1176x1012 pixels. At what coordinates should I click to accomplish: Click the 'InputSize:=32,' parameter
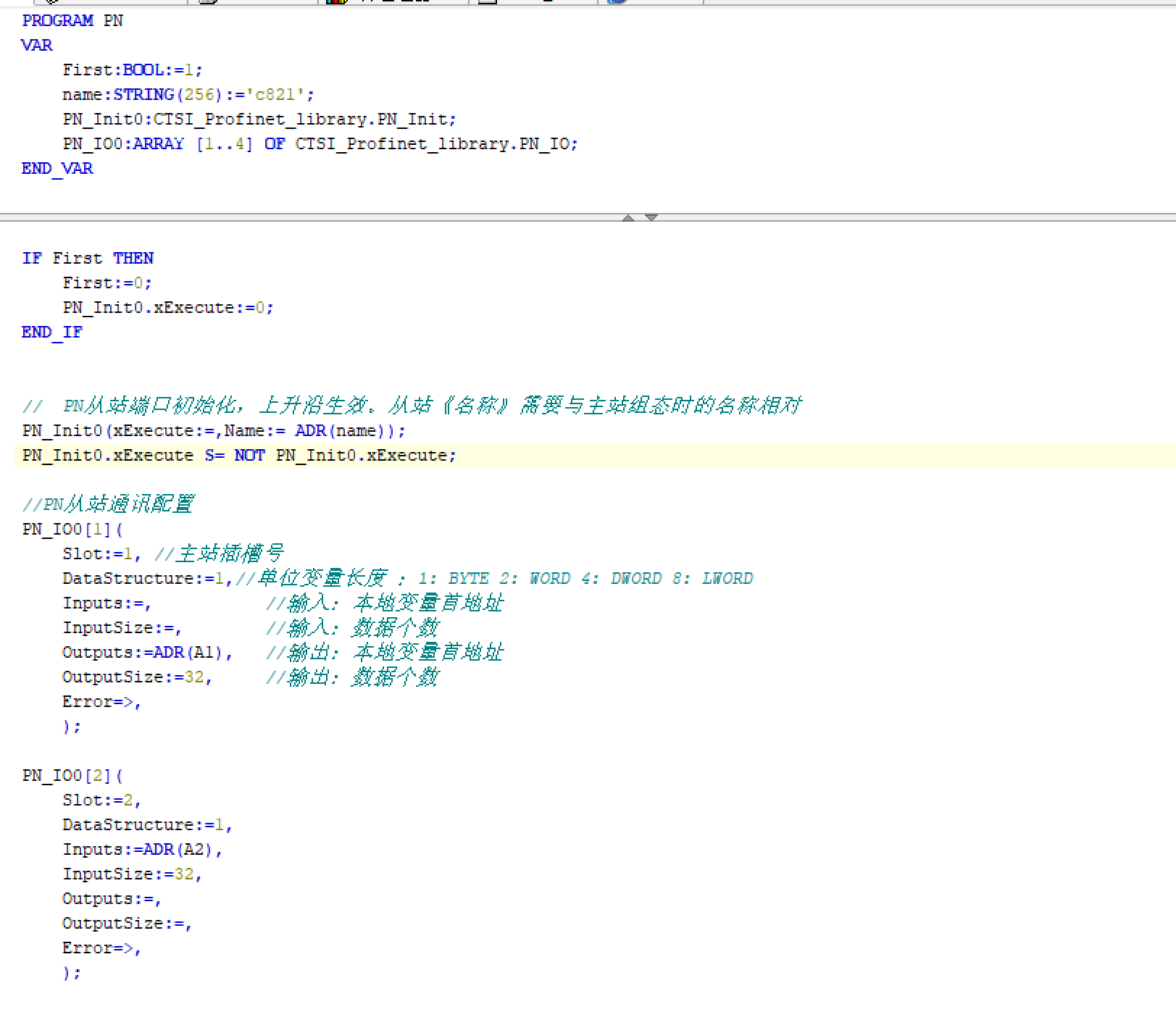[133, 874]
